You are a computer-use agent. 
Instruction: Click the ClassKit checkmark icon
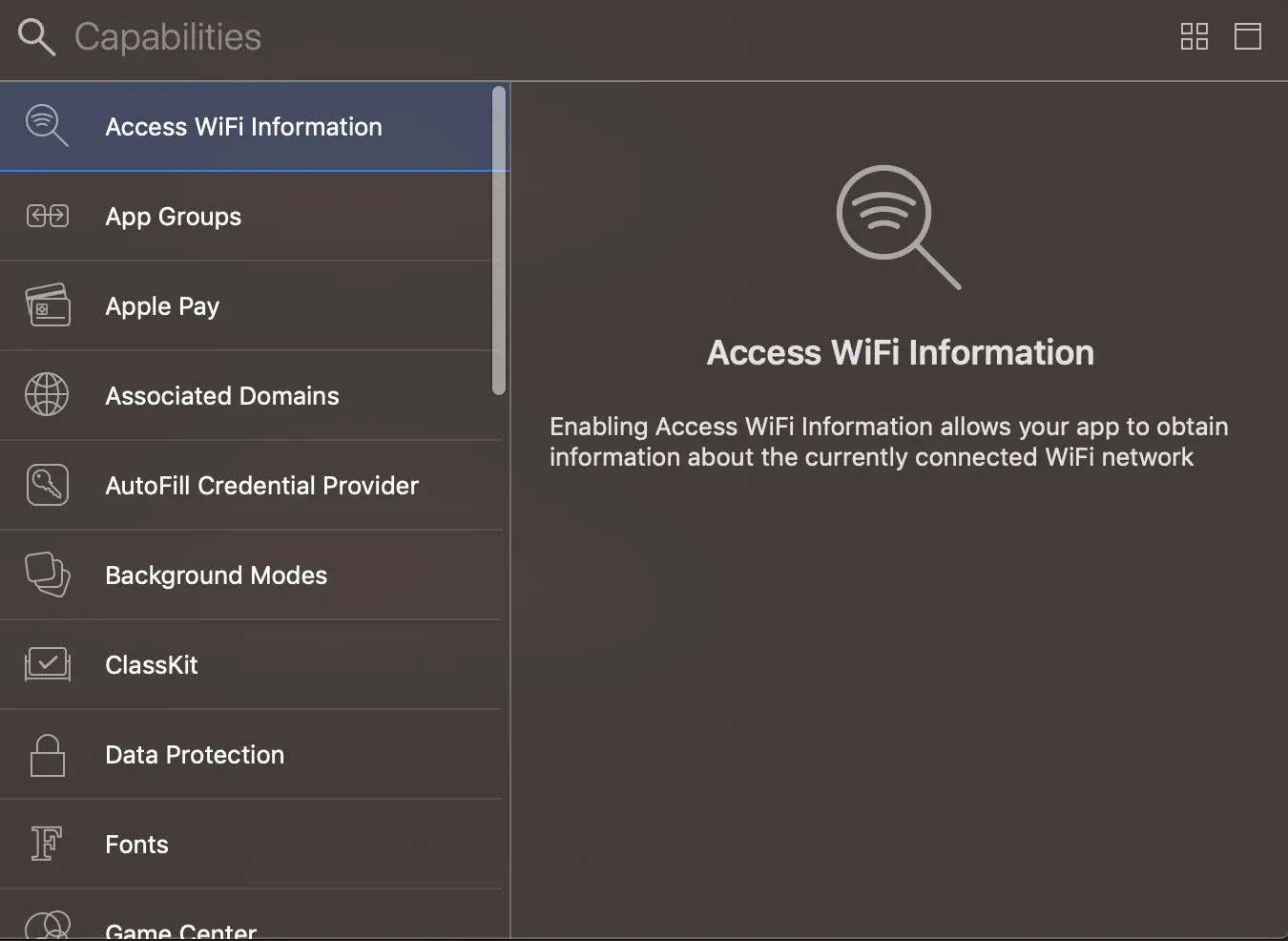coord(47,664)
